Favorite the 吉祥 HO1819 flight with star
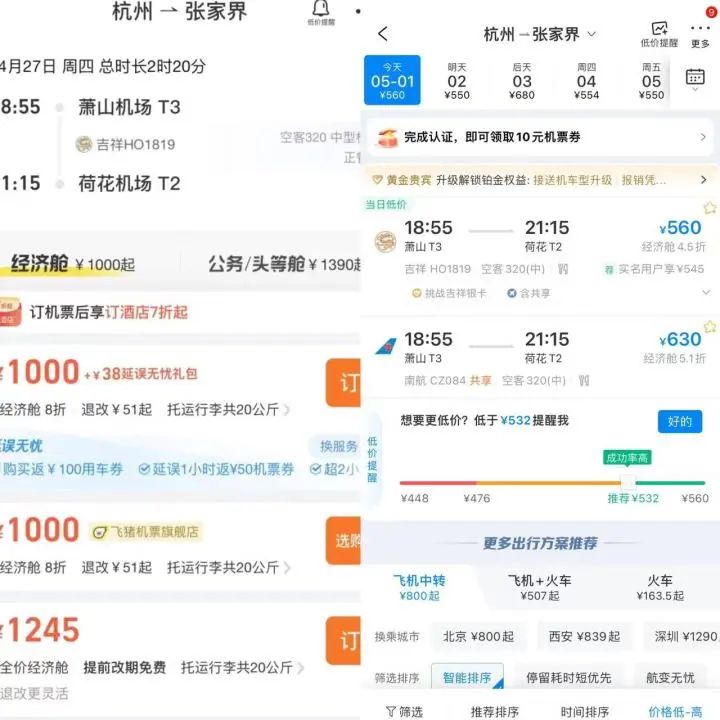720x720 pixels. click(x=710, y=208)
